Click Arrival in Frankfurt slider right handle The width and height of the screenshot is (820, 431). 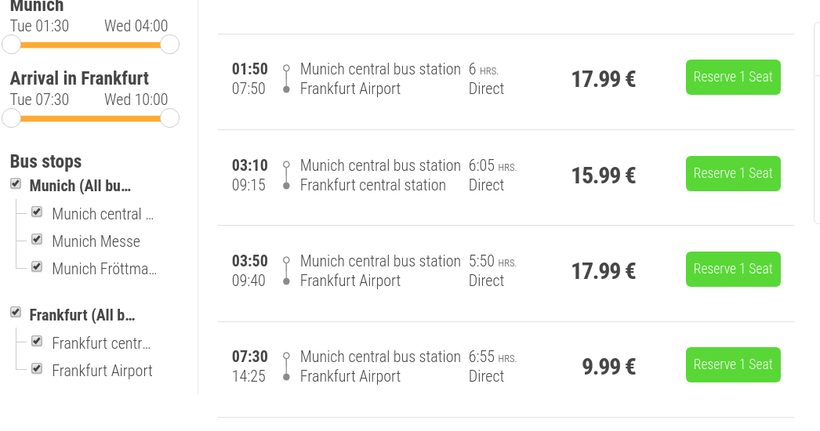coord(170,118)
